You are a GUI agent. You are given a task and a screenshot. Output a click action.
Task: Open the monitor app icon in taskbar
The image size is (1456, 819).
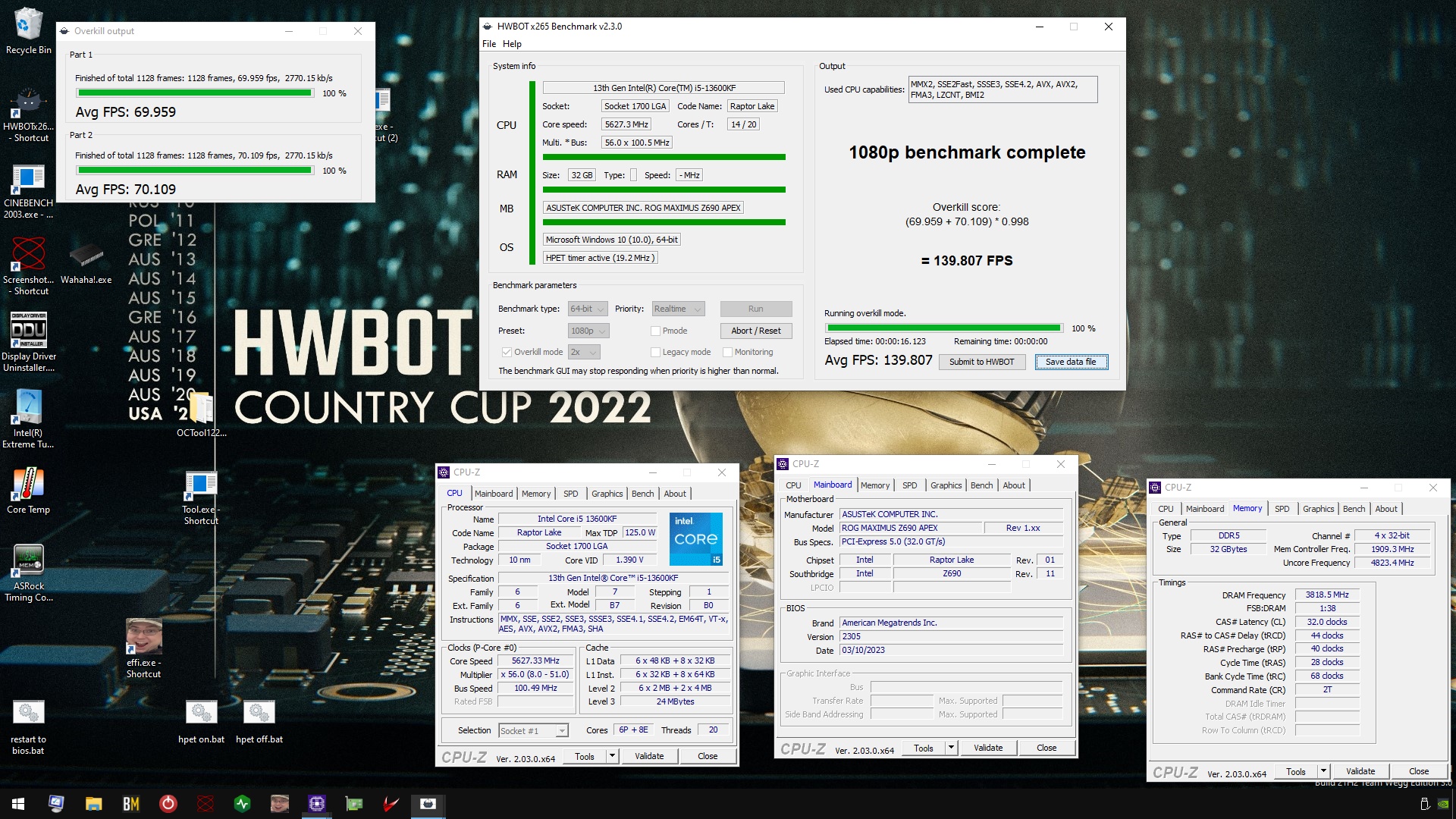[x=56, y=803]
